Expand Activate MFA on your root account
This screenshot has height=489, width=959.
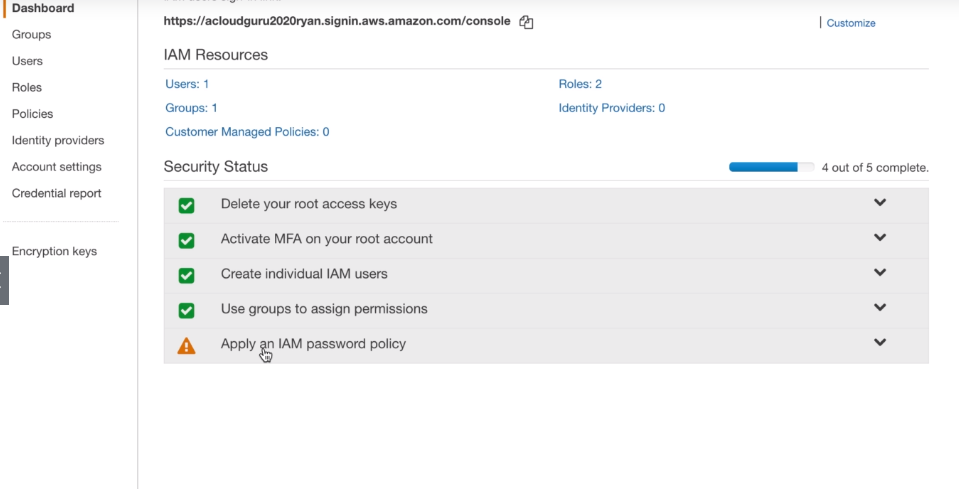coord(880,238)
